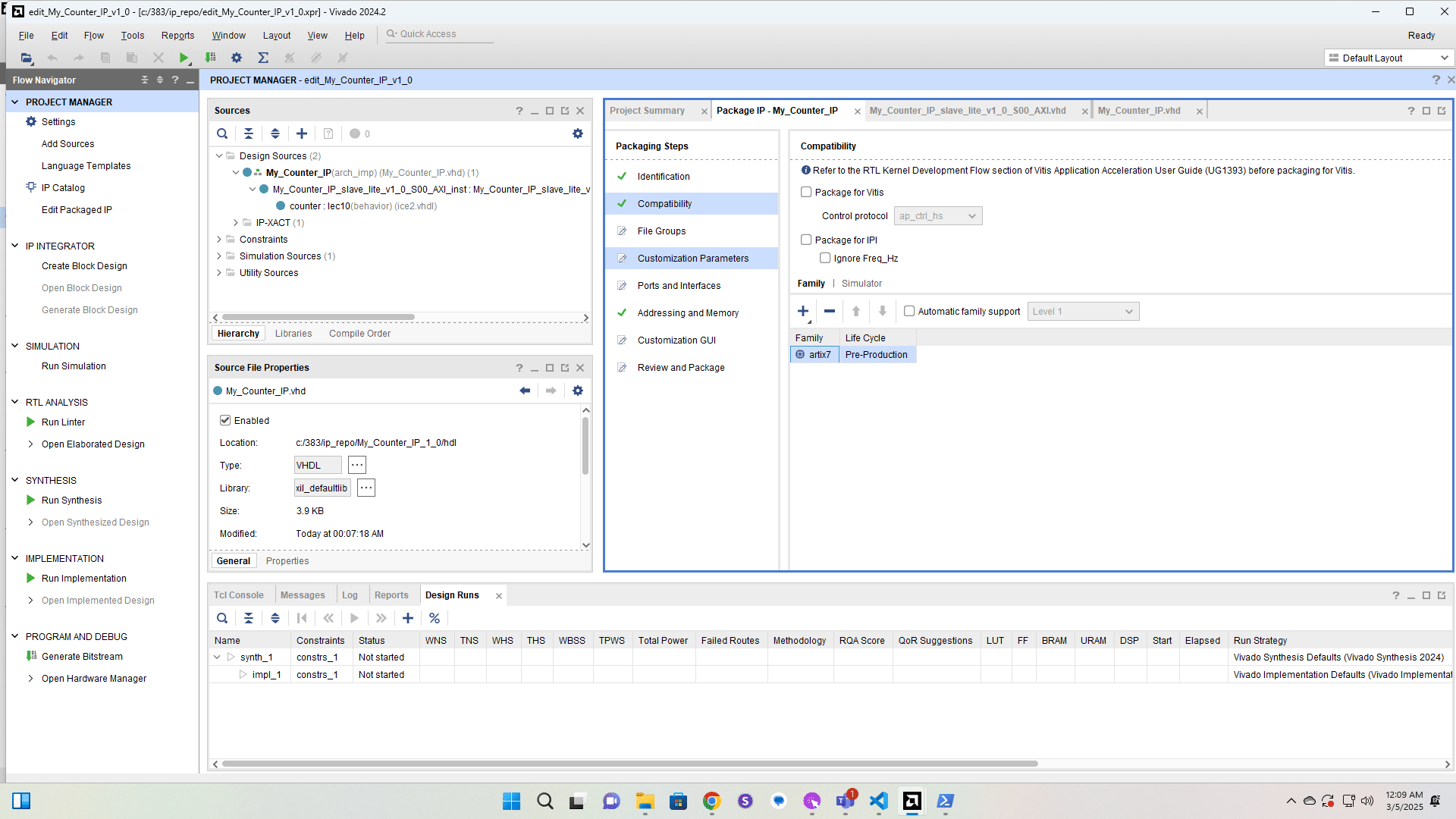The width and height of the screenshot is (1456, 819).
Task: Click the percent icon in Design Runs toolbar
Action: 435,618
